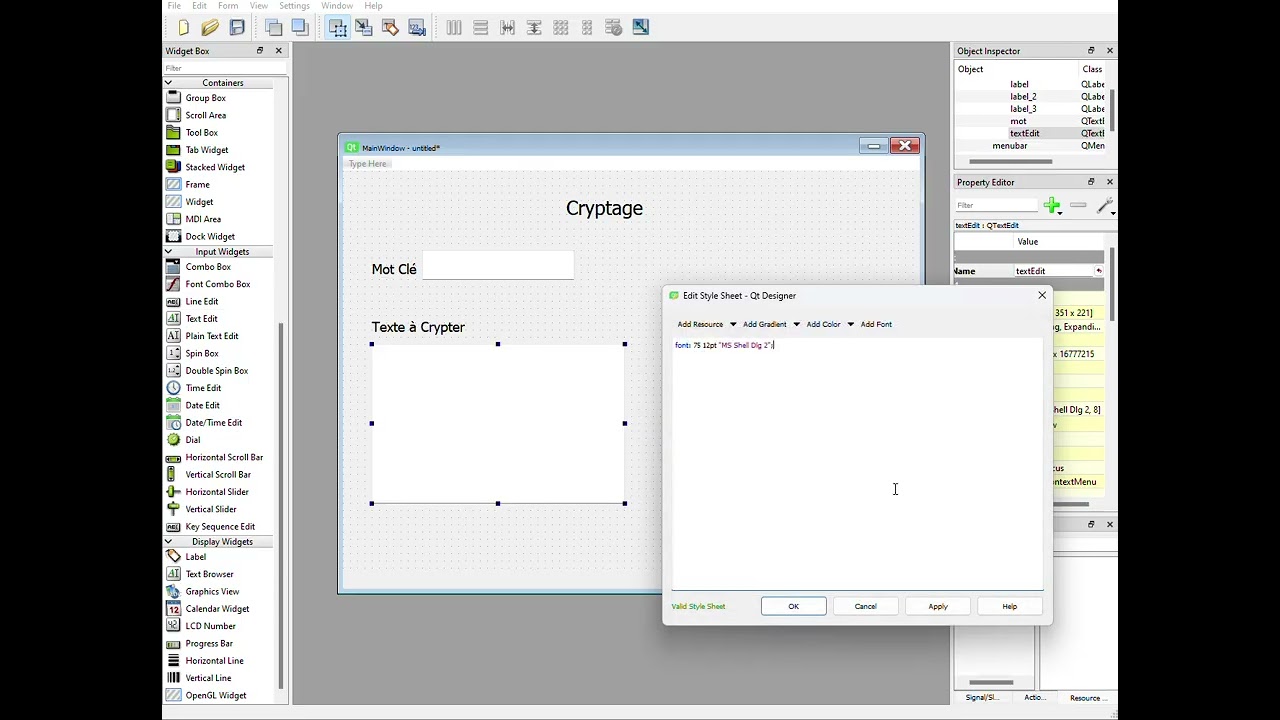
Task: Click the Mot Clé text field on form
Action: [x=498, y=265]
